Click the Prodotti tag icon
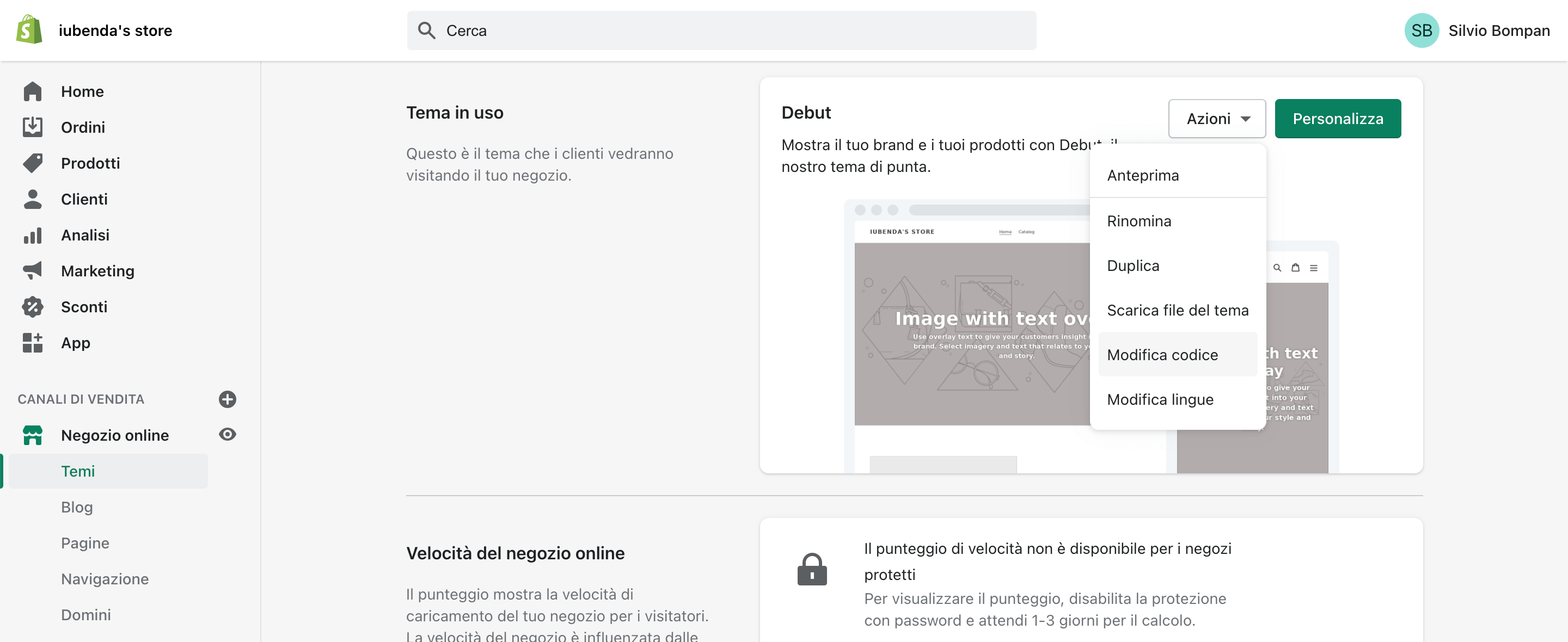 32,163
